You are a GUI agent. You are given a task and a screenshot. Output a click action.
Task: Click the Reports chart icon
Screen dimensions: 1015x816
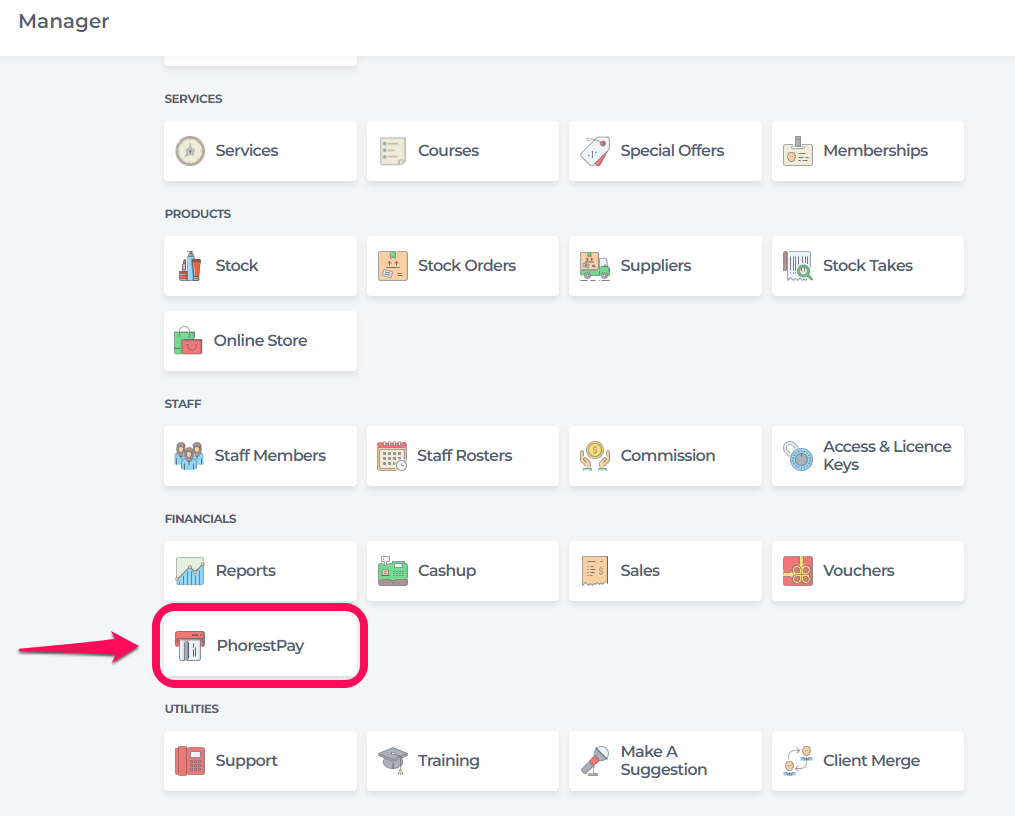tap(190, 571)
